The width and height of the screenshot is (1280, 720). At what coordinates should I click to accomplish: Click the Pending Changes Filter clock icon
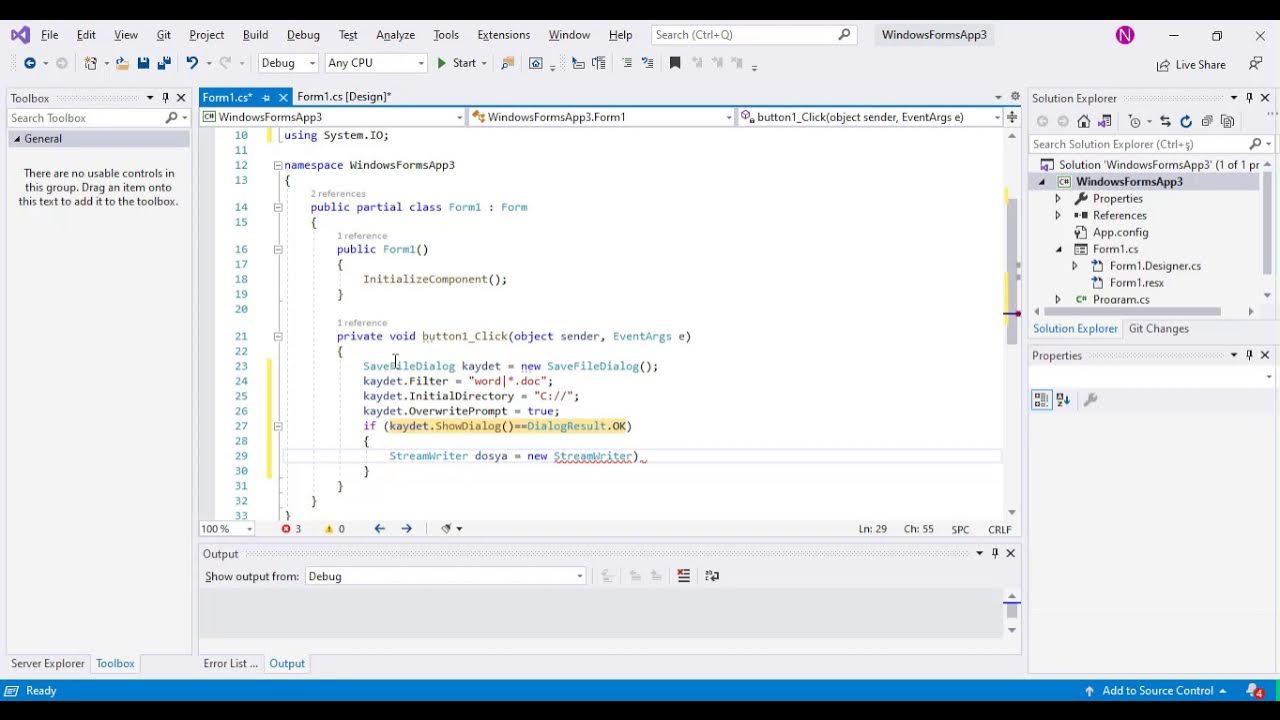1135,121
